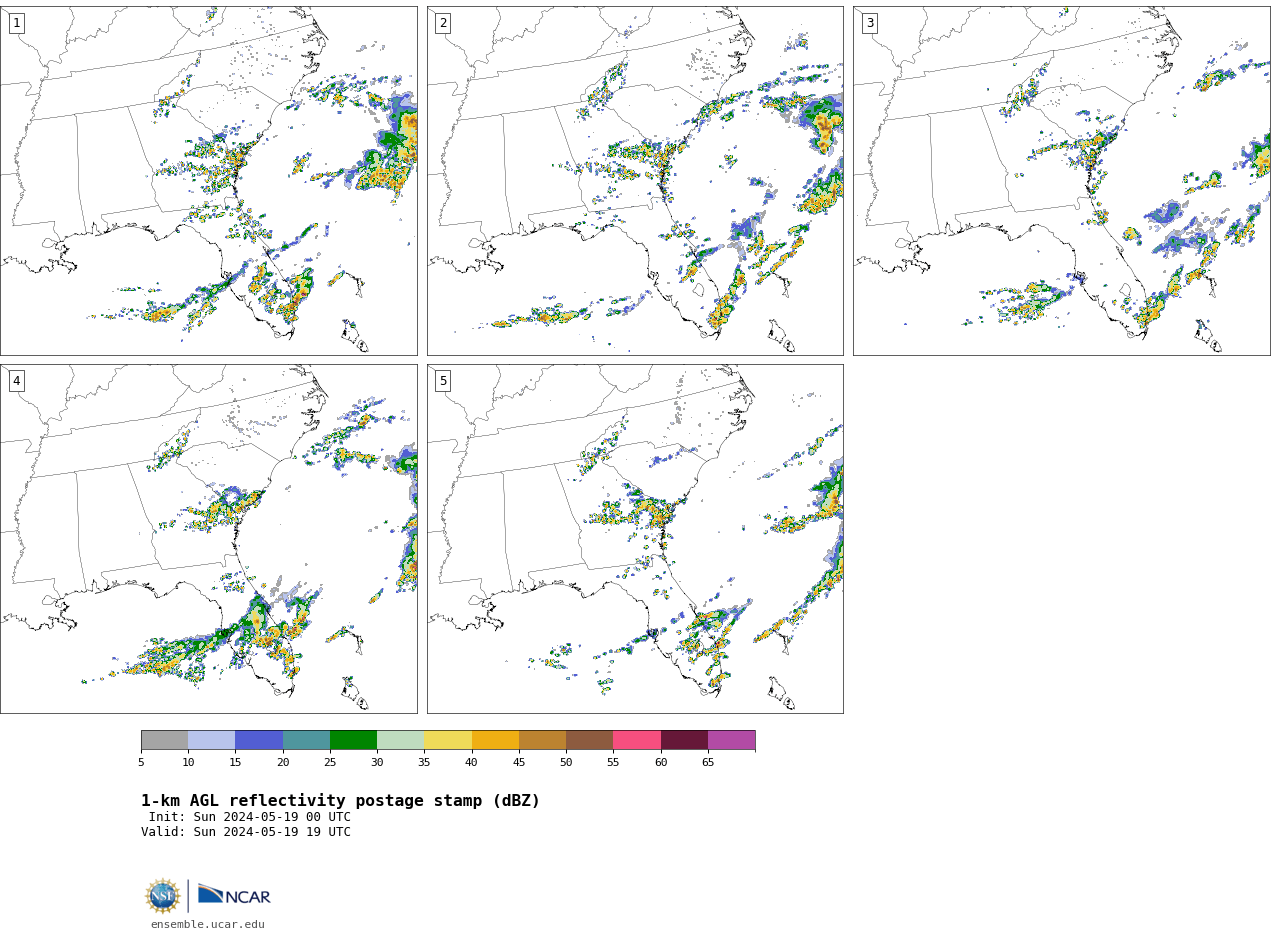Screen dimensions: 1280x936
Task: Click the panel number label '5'
Action: (x=443, y=381)
